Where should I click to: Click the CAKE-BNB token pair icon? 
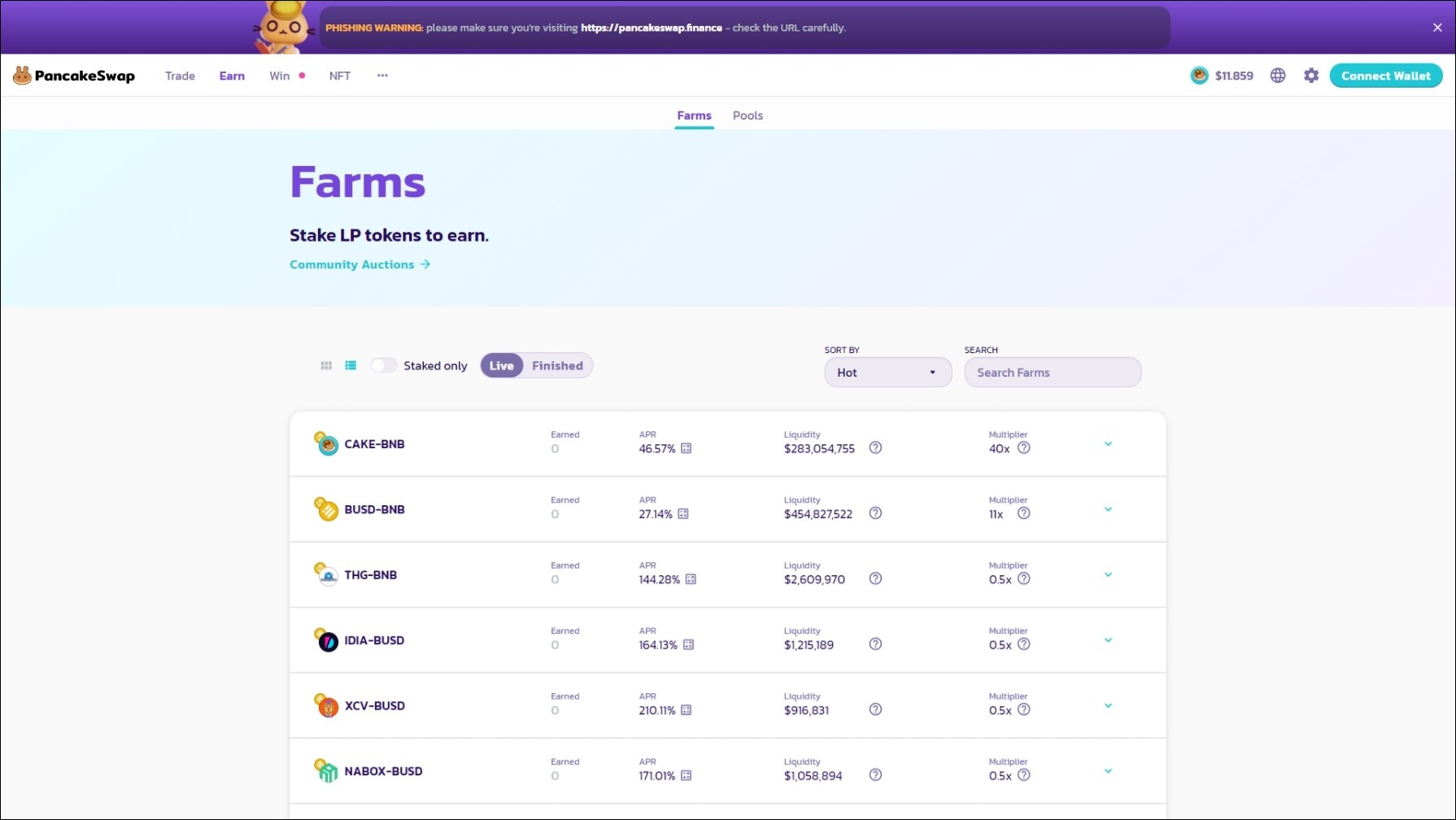(326, 443)
